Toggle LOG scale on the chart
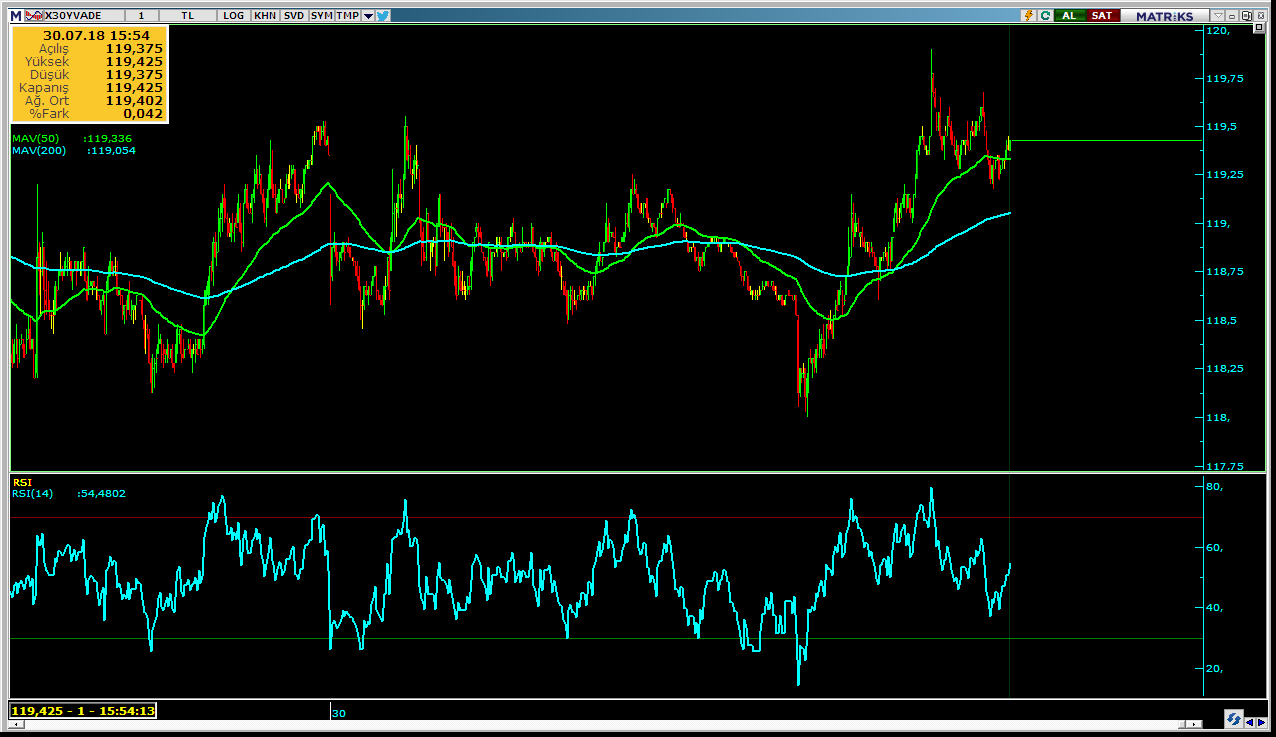1276x737 pixels. tap(233, 16)
